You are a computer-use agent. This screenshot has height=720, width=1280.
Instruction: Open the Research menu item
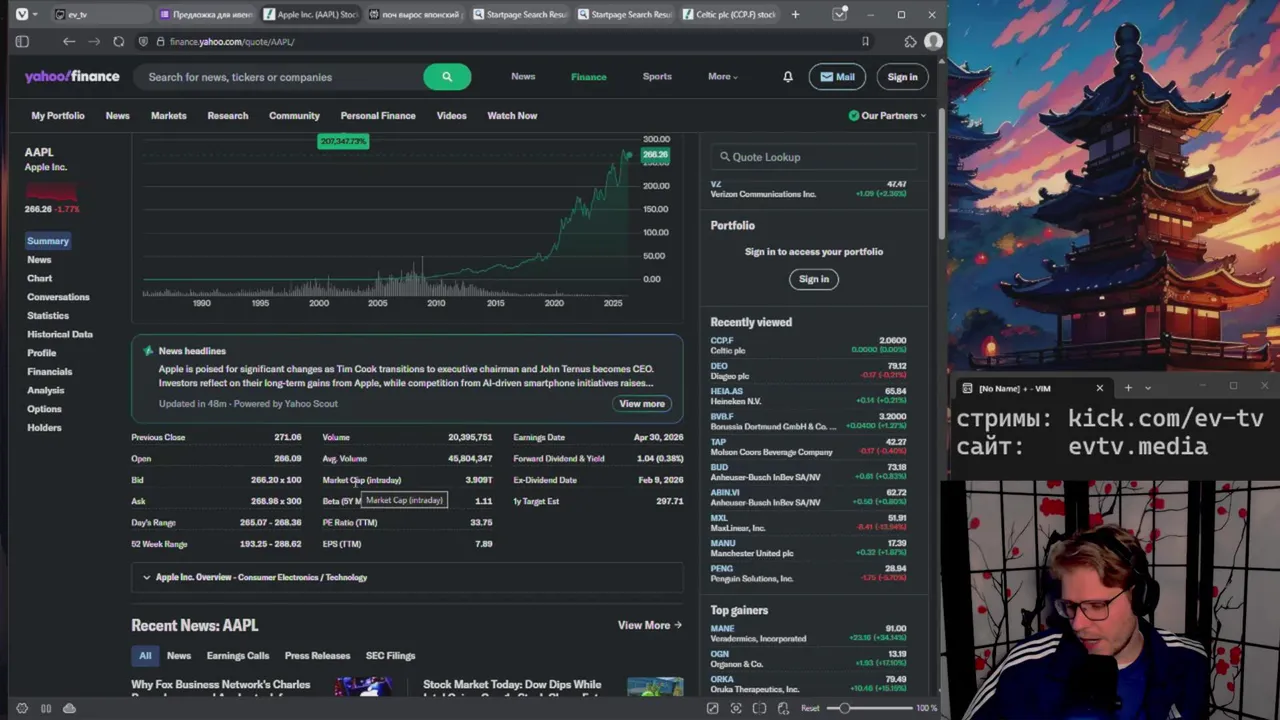pyautogui.click(x=228, y=116)
